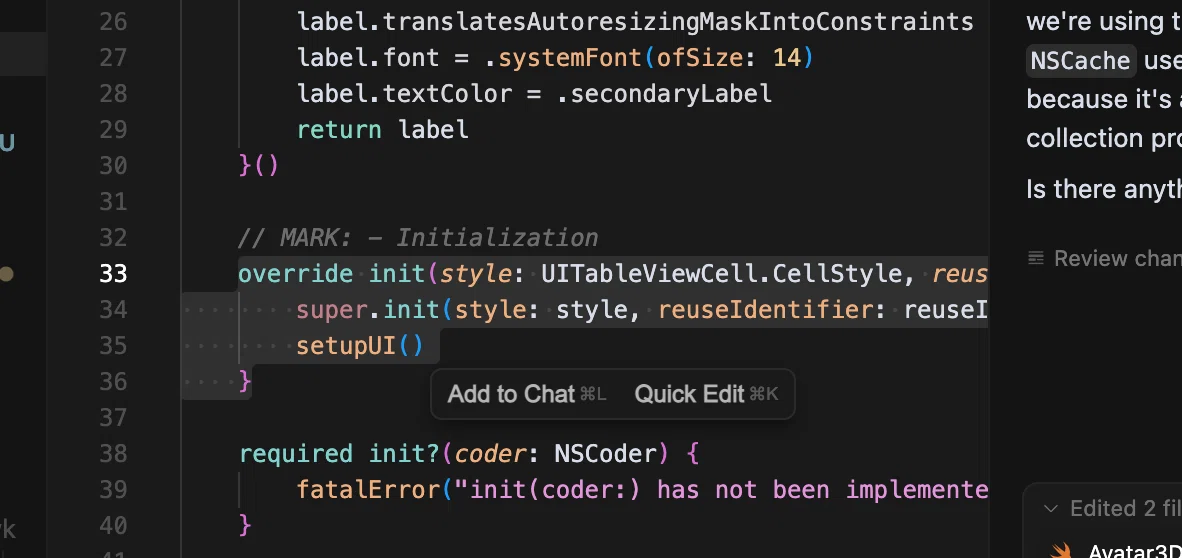Click line number 26 in the gutter
The image size is (1182, 558).
tap(113, 22)
